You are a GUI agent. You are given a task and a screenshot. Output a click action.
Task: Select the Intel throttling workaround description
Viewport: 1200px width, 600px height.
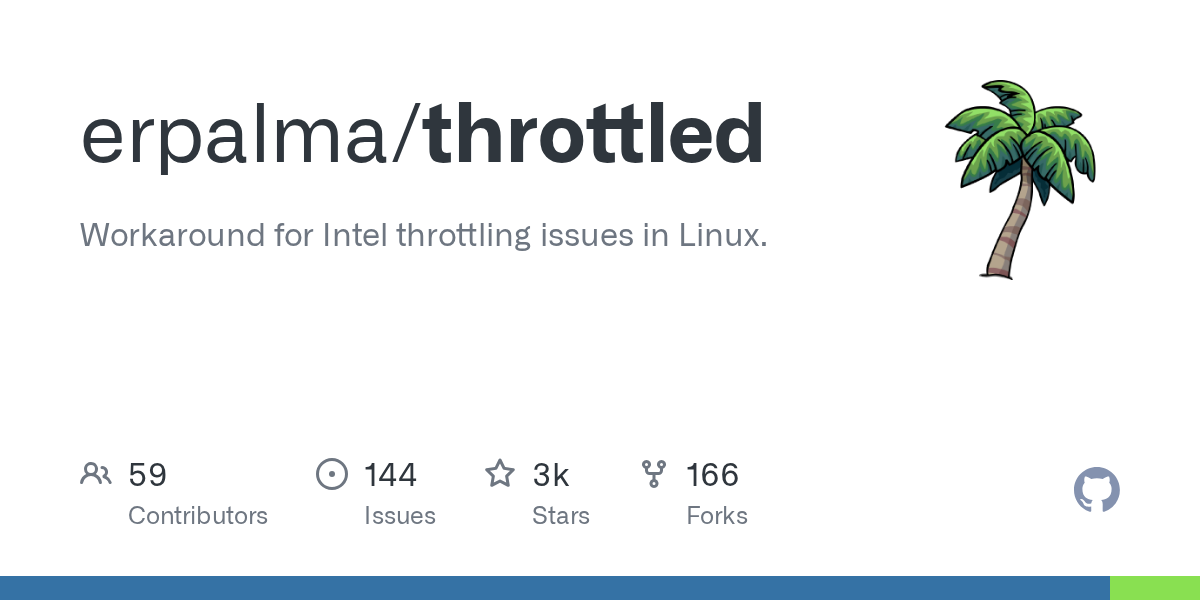[x=424, y=236]
